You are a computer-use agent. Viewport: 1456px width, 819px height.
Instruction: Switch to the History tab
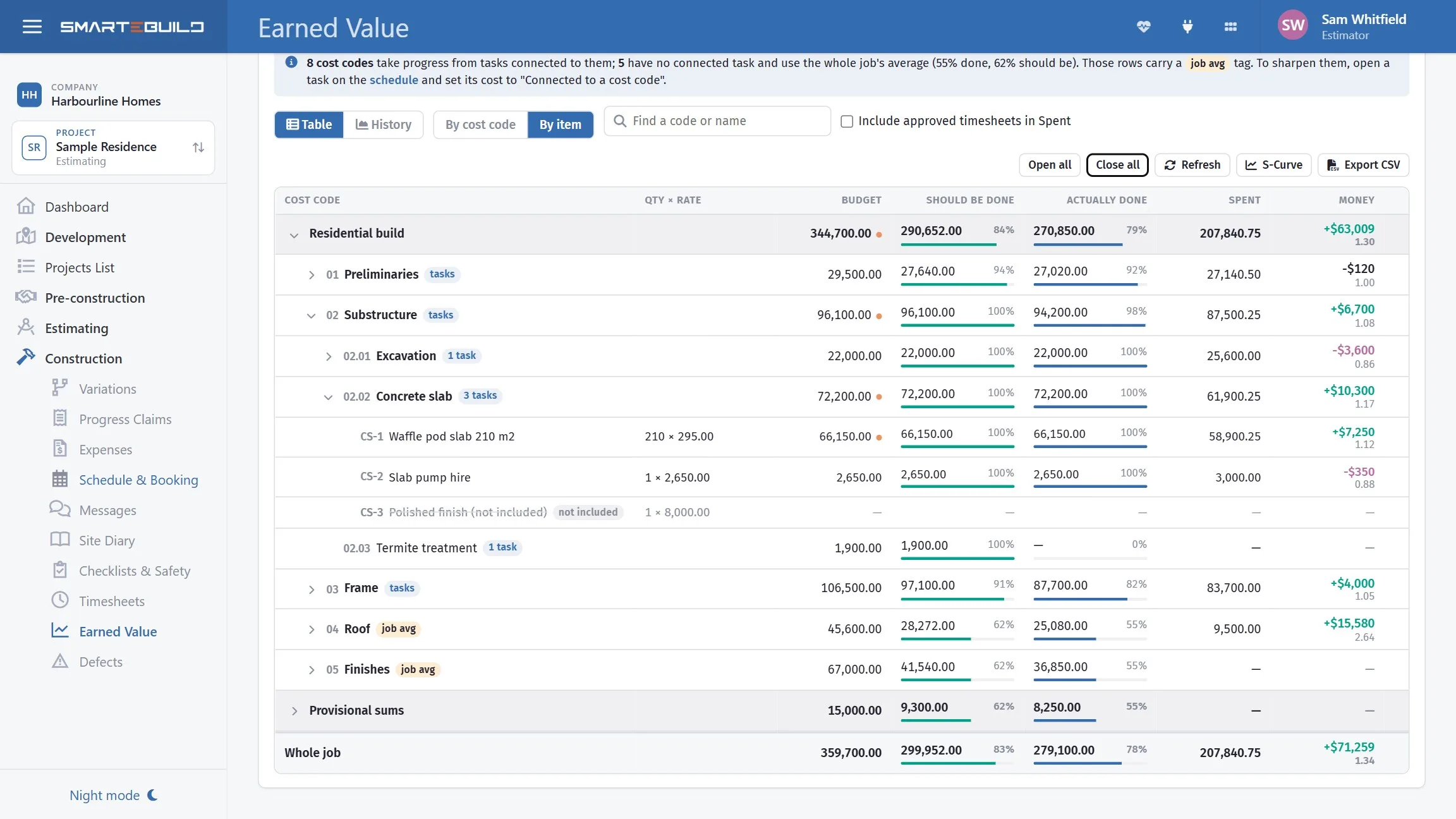coord(384,124)
